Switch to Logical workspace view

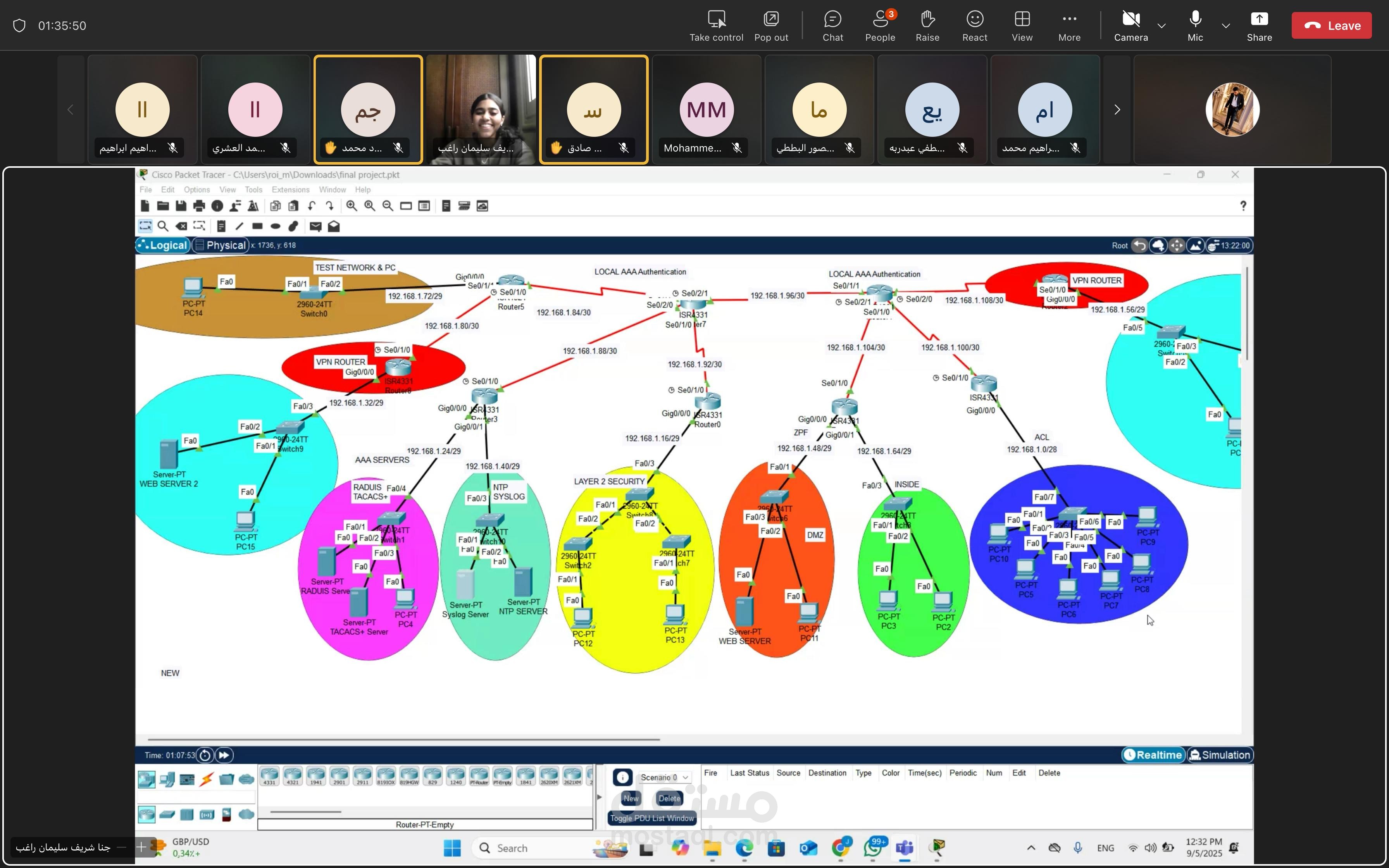[163, 245]
